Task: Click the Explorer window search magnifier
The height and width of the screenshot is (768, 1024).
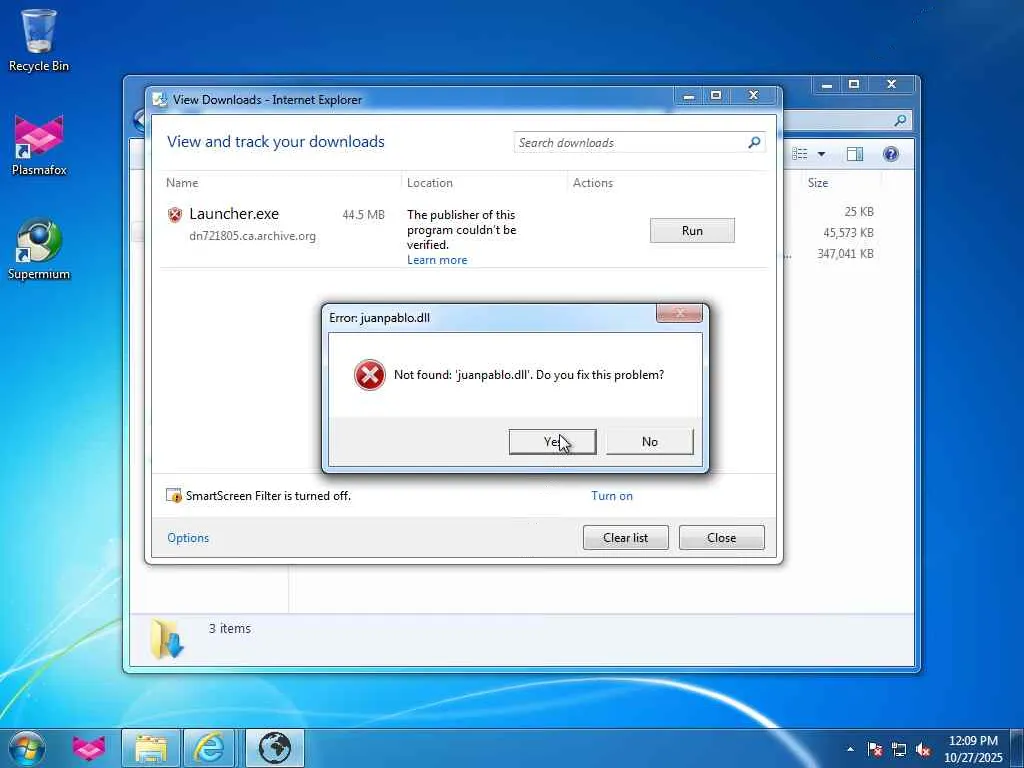Action: click(900, 120)
